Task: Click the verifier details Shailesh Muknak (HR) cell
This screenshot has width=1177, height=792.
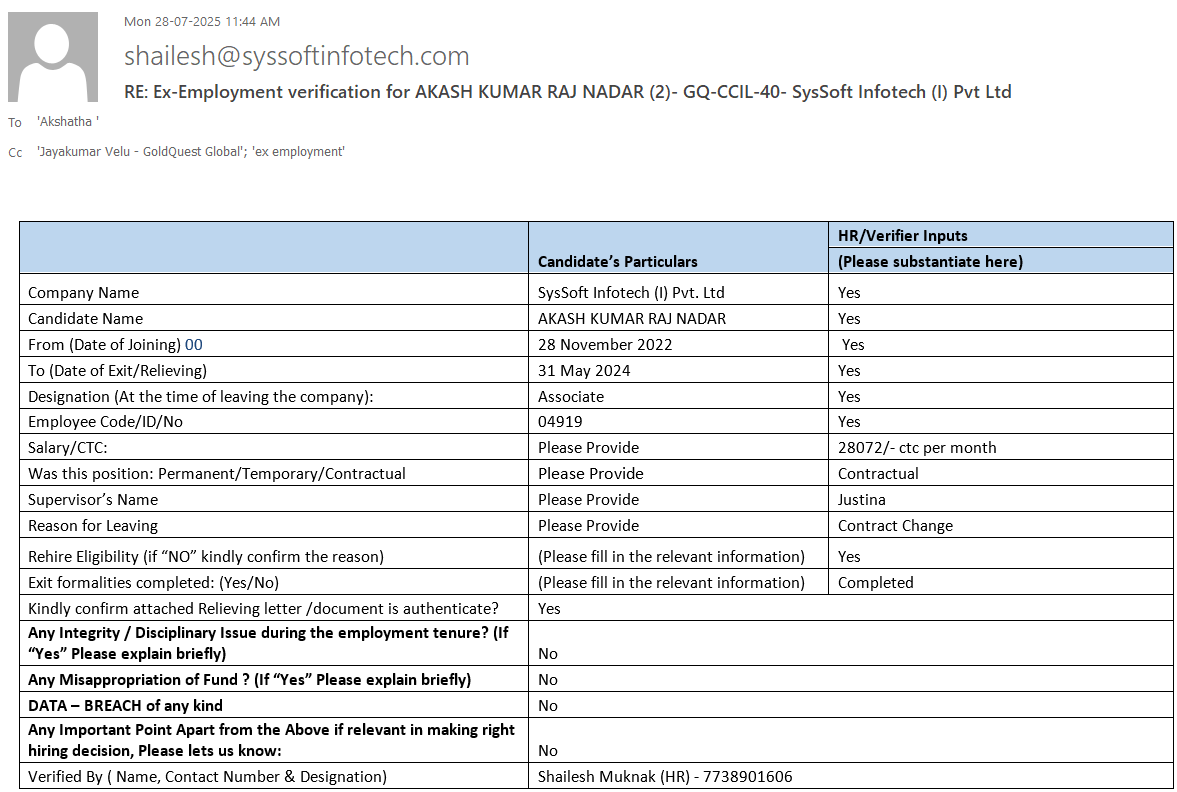Action: point(665,777)
